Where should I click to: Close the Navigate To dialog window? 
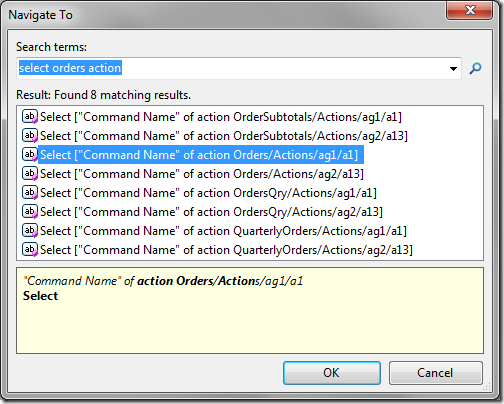[469, 10]
